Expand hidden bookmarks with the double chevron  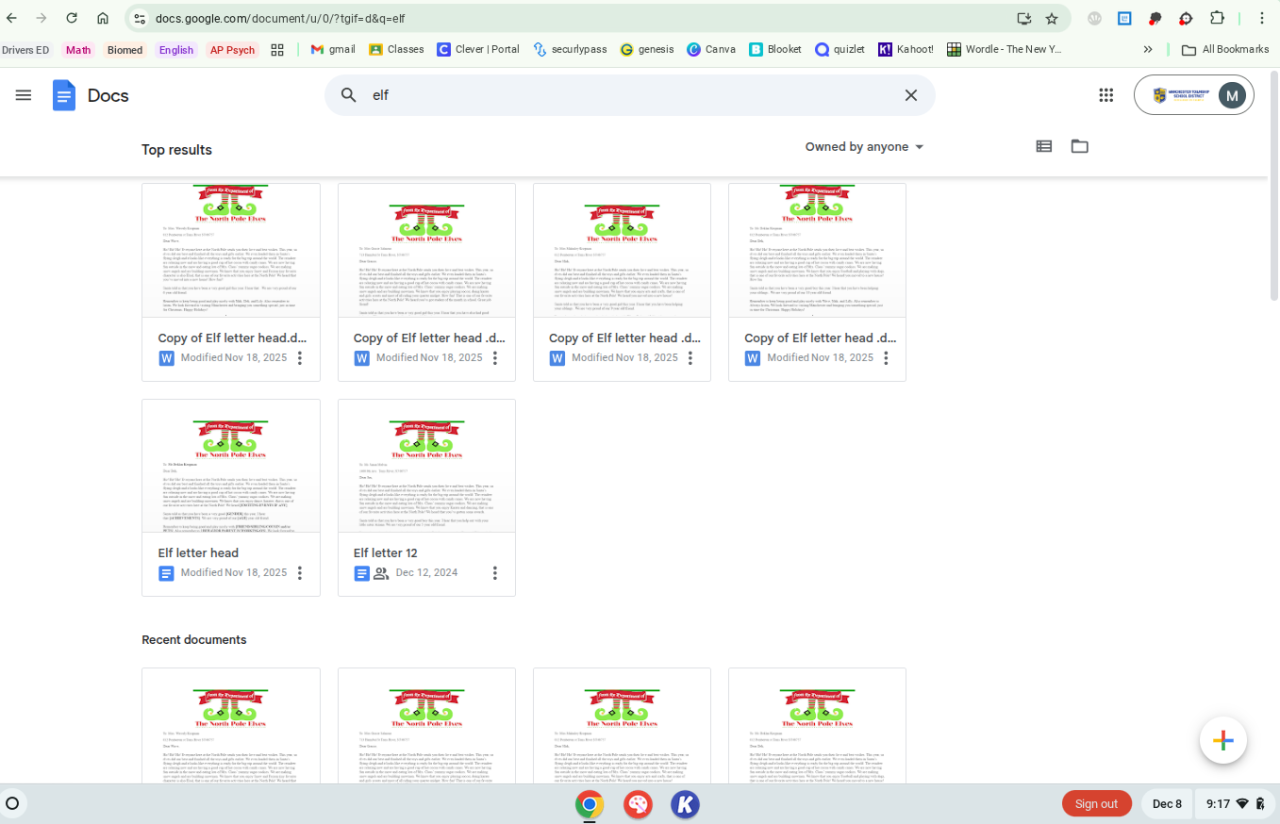coord(1147,50)
